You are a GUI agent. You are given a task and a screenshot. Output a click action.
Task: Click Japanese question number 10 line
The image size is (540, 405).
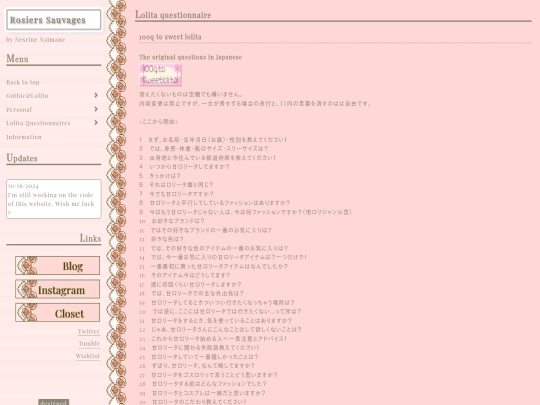pos(172,221)
